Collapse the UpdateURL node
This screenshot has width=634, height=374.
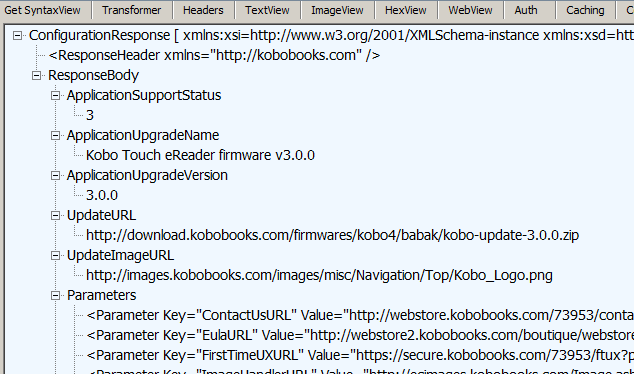[55, 216]
